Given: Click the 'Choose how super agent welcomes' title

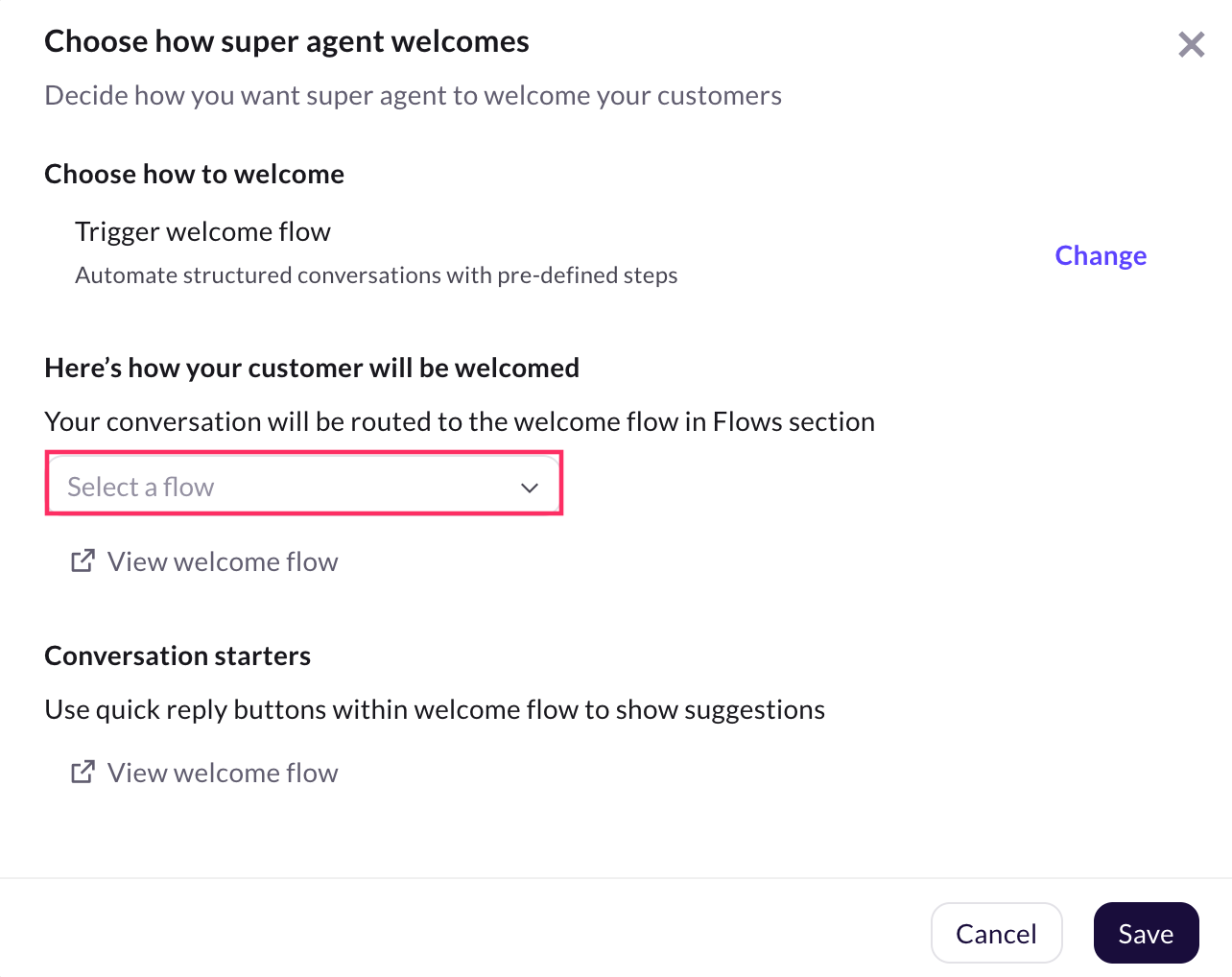Looking at the screenshot, I should pyautogui.click(x=287, y=41).
